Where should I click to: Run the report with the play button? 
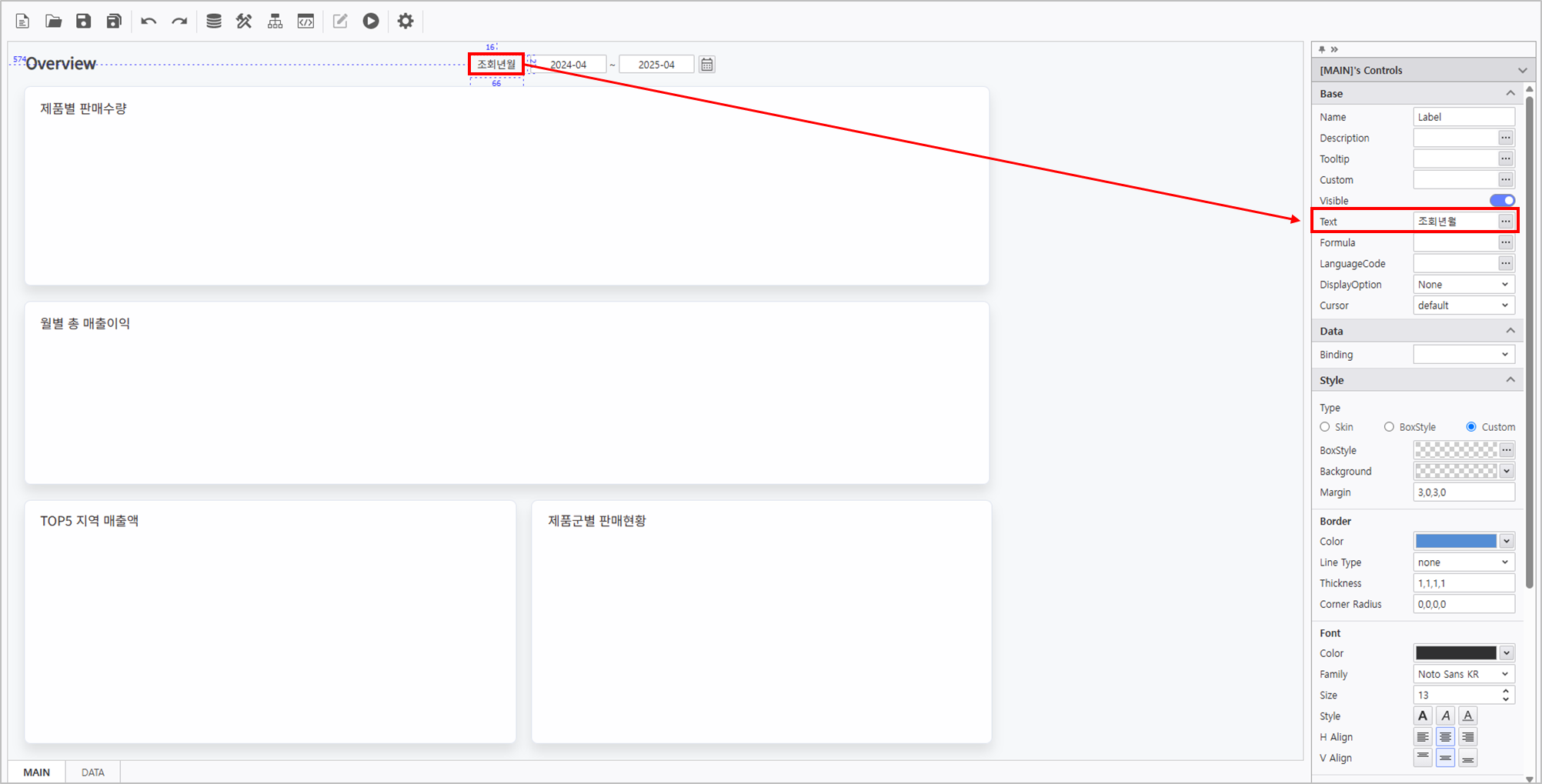(371, 21)
